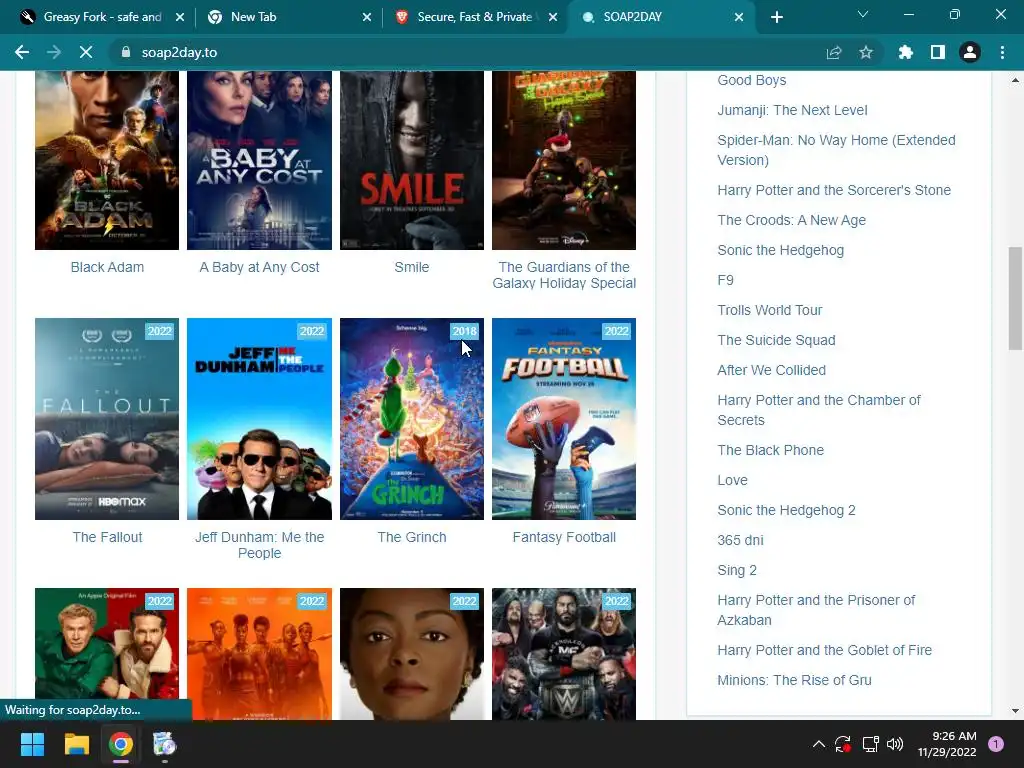Click the A Baby at Any Cost link
1024x768 pixels.
pos(259,267)
